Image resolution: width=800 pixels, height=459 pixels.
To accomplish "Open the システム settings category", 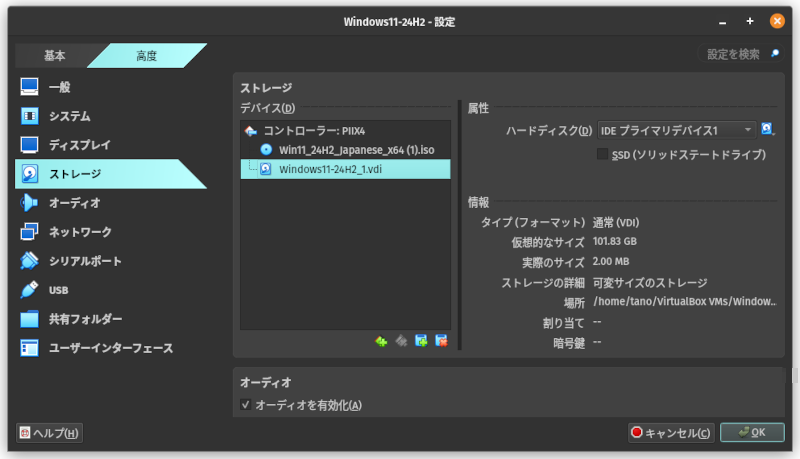I will pyautogui.click(x=70, y=116).
